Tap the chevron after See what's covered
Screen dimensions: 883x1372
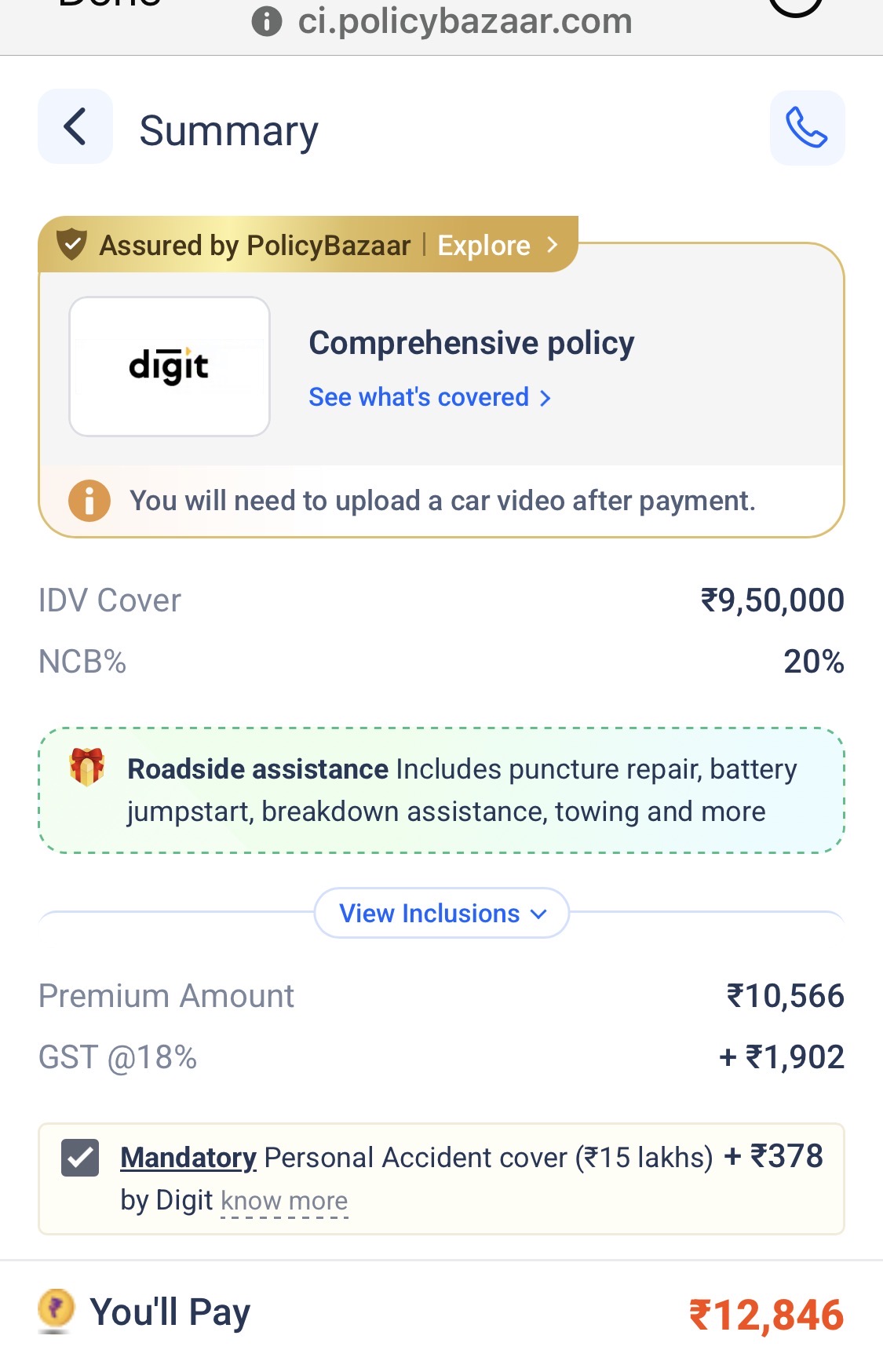point(545,398)
